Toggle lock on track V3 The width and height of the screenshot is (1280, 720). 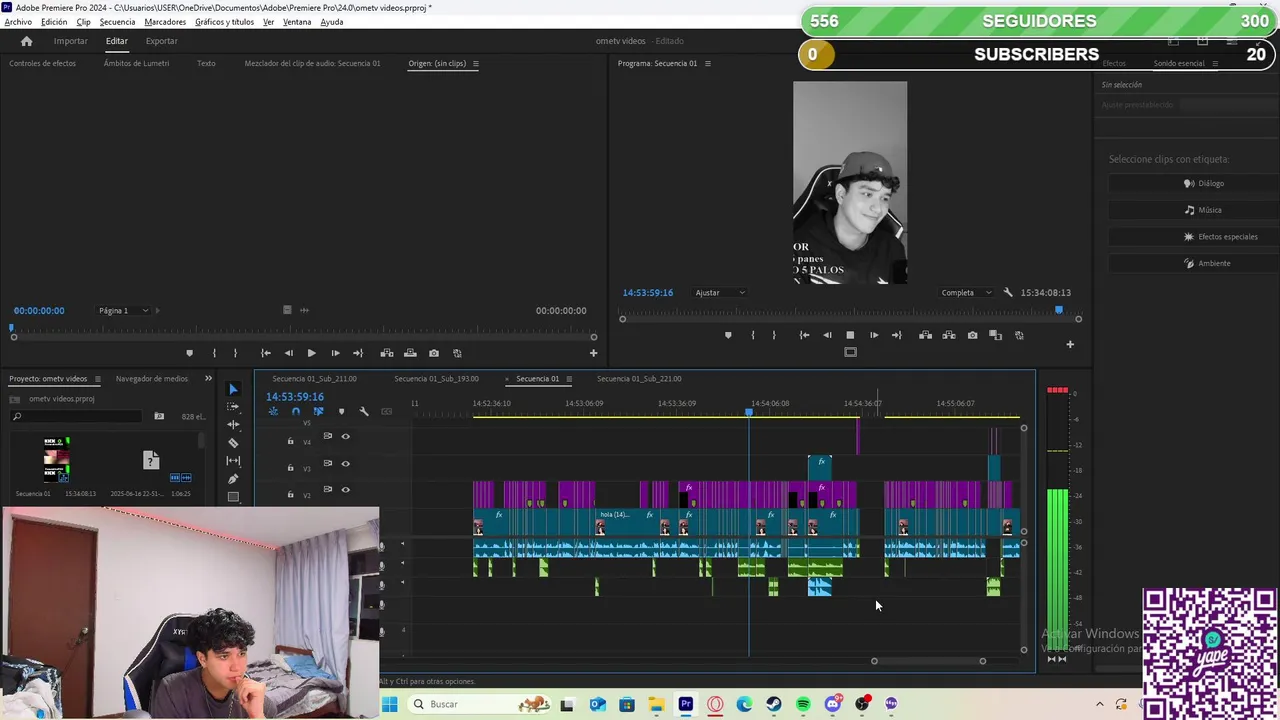point(291,467)
